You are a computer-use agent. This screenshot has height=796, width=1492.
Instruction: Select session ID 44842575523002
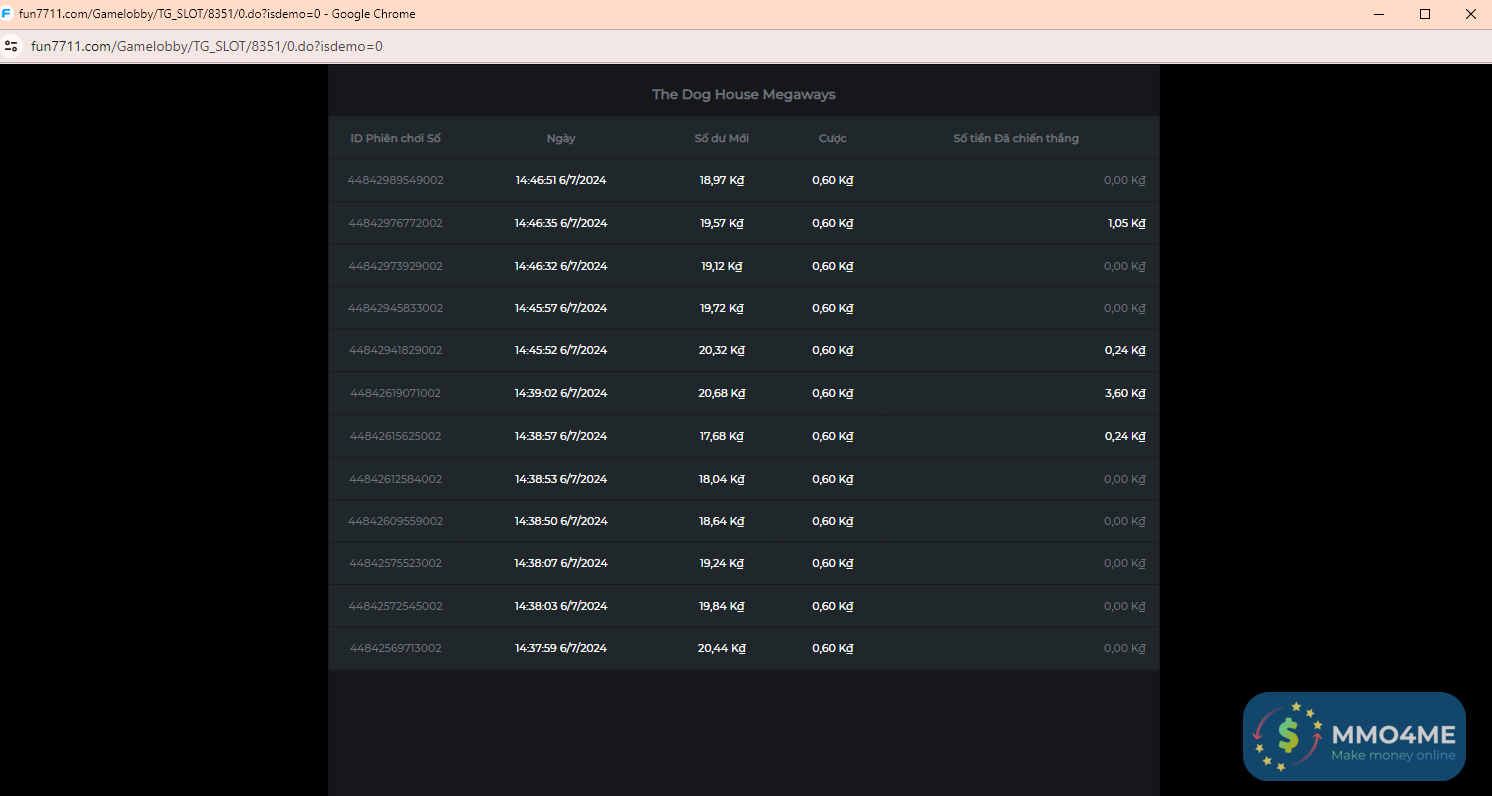(396, 563)
